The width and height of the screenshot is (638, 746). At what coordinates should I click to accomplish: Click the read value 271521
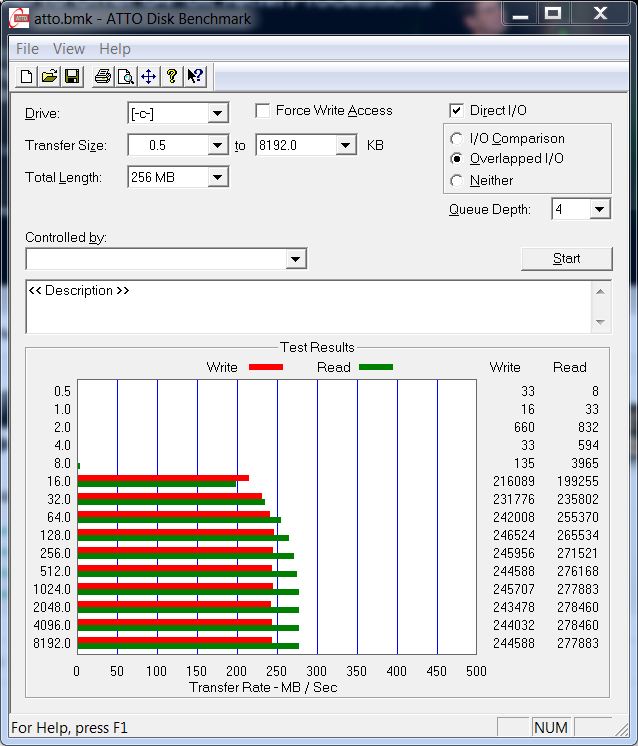578,553
